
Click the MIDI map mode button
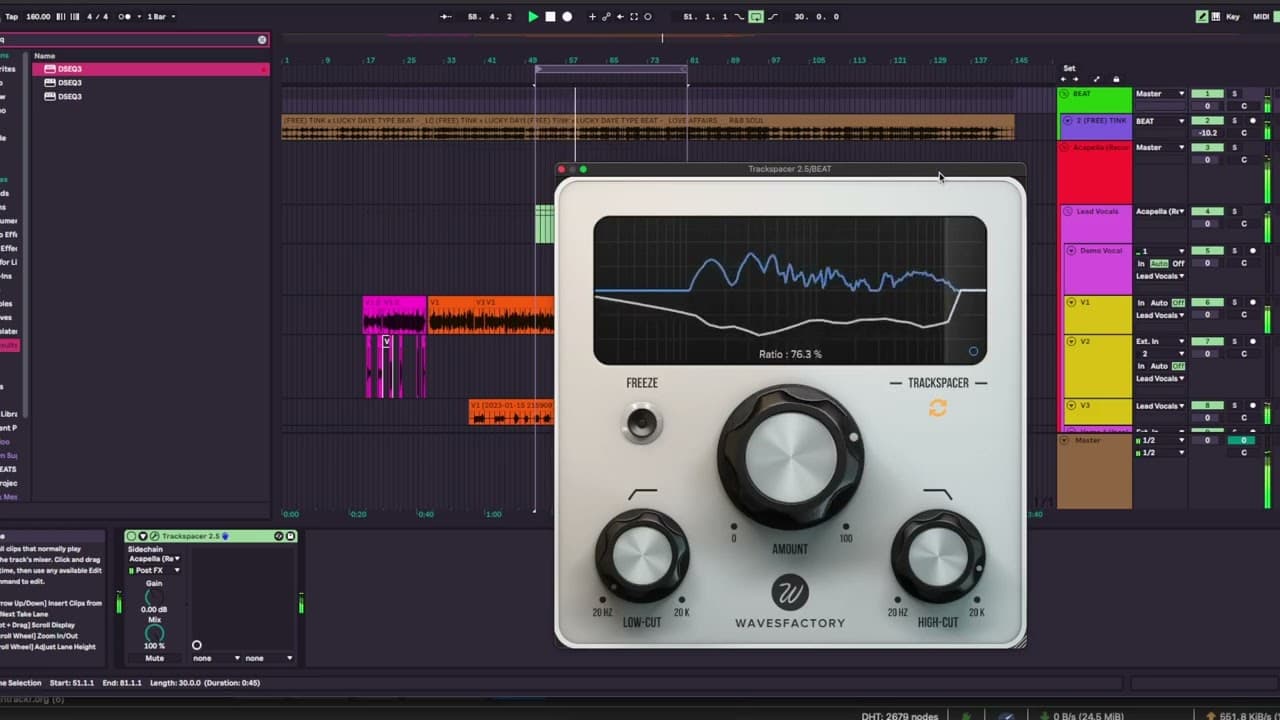[1259, 17]
